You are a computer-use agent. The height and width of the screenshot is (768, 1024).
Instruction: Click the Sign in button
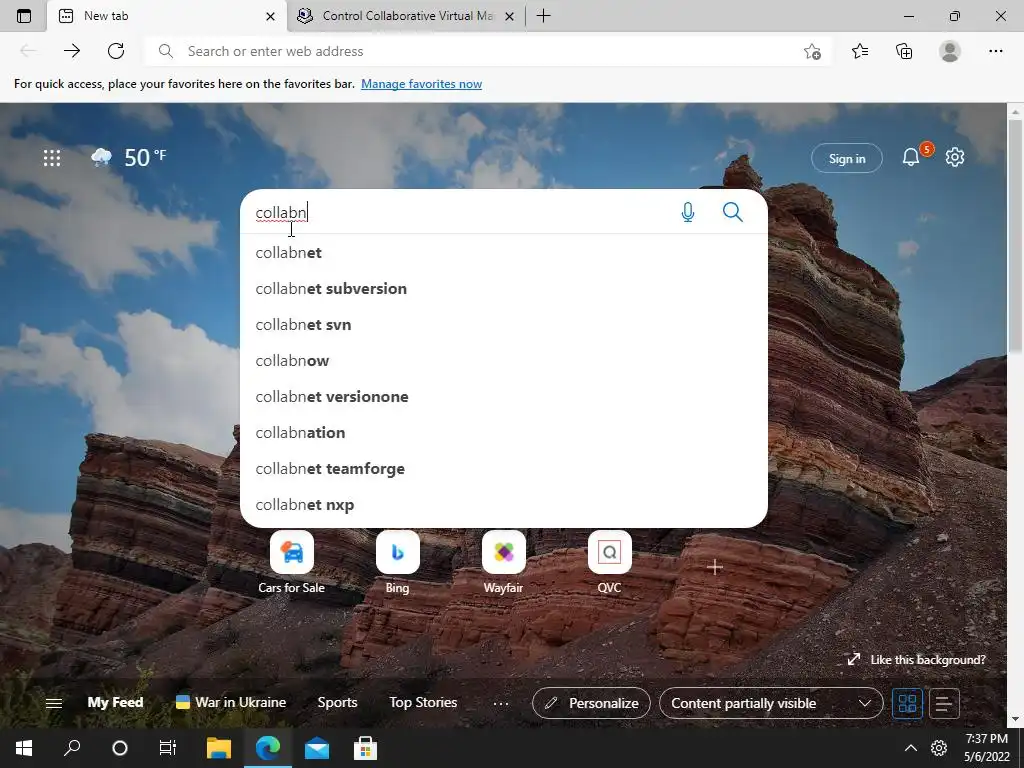(847, 158)
